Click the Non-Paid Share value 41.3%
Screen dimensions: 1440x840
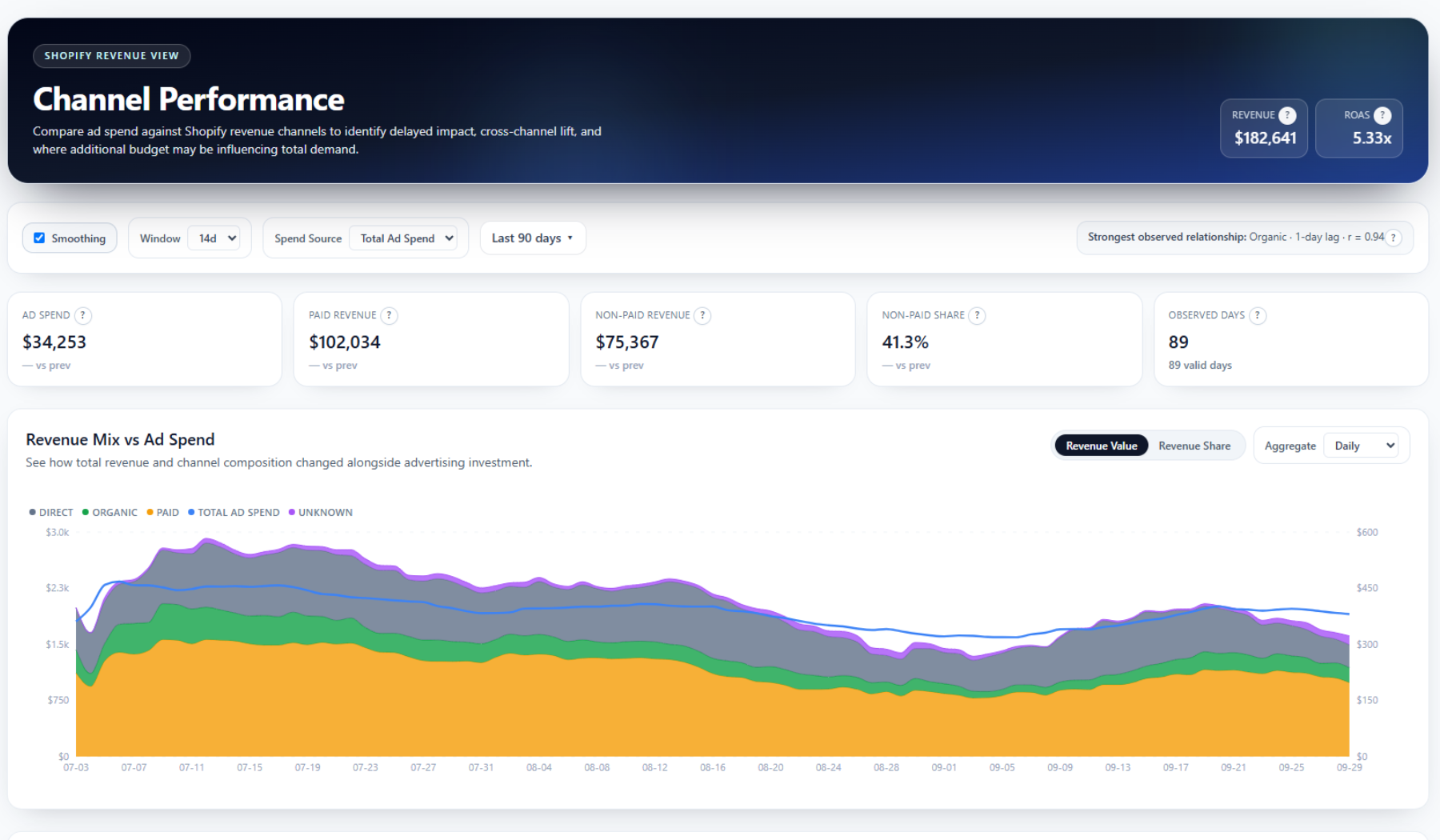coord(906,342)
